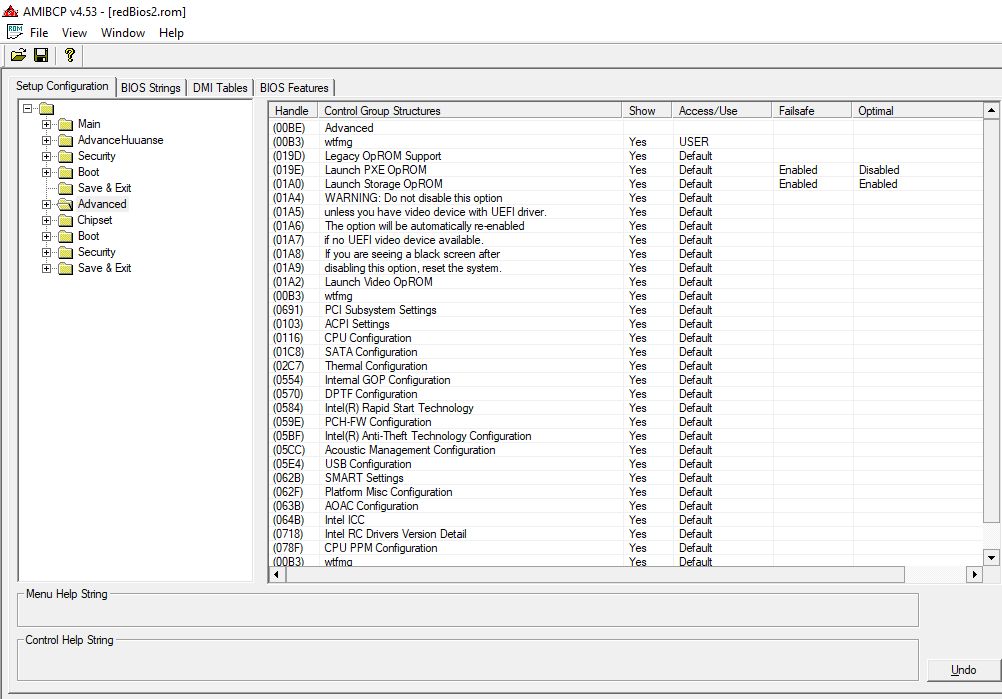This screenshot has width=1002, height=699.
Task: Click the Control Group Structures column header
Action: pyautogui.click(x=470, y=111)
